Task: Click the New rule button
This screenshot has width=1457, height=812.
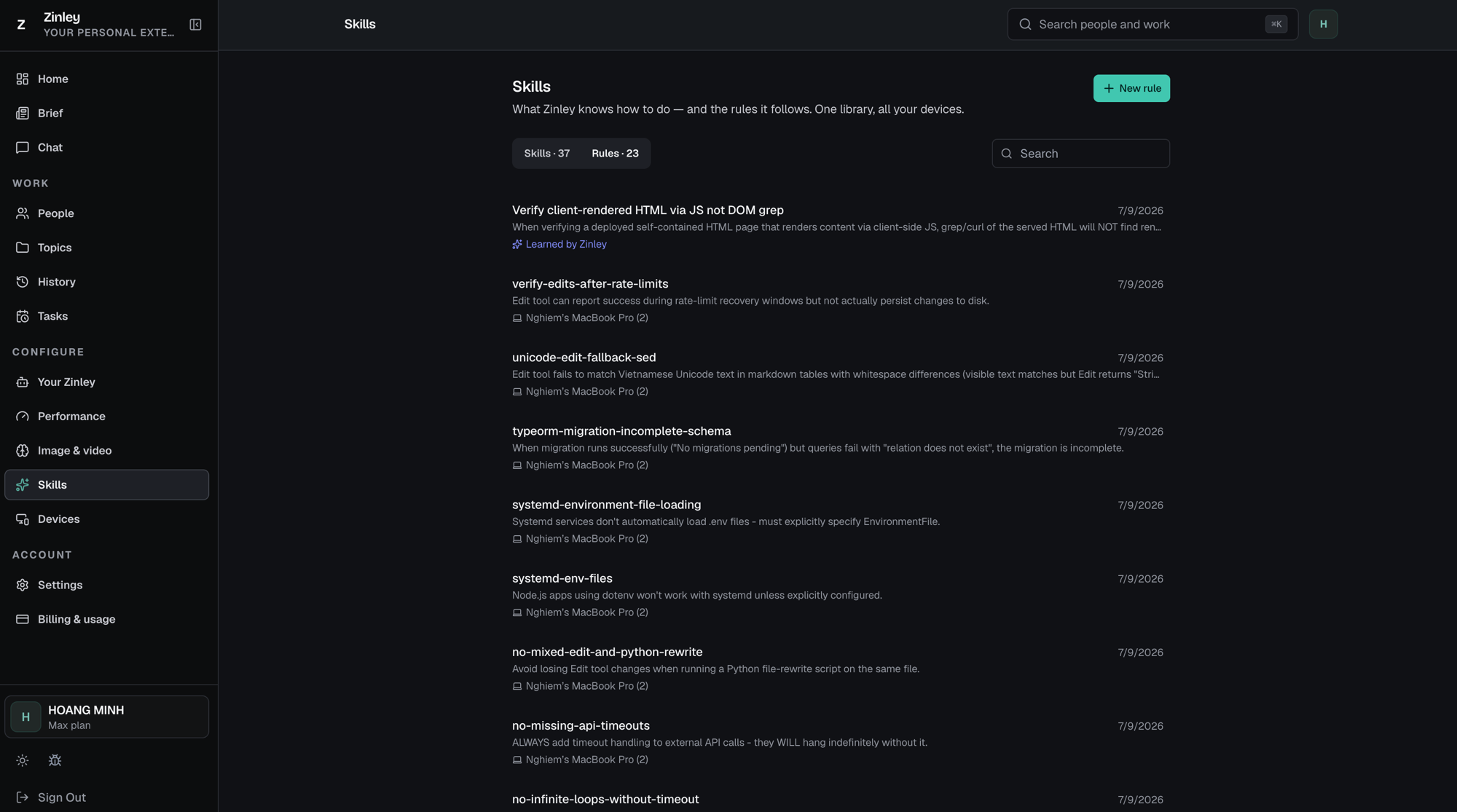Action: pyautogui.click(x=1131, y=88)
